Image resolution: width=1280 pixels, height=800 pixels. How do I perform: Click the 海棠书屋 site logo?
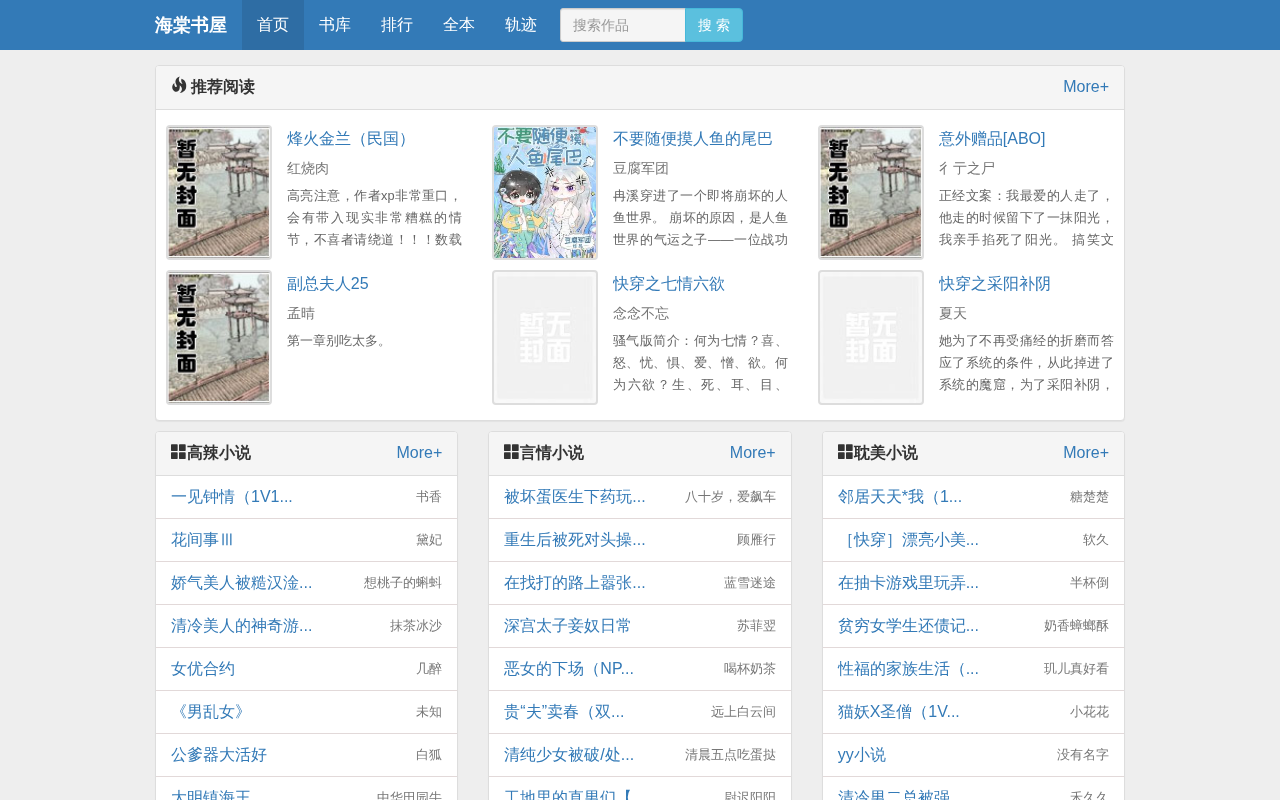click(x=190, y=25)
